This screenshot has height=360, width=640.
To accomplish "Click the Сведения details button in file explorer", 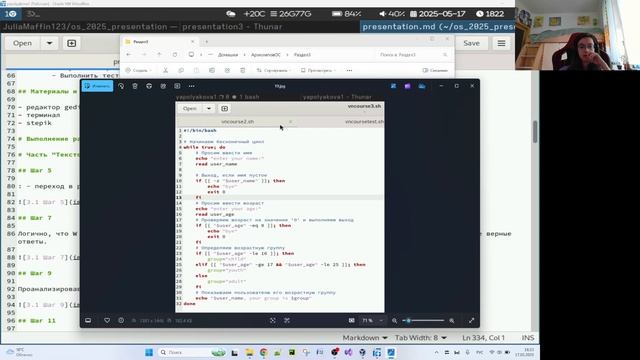I will tap(435, 70).
